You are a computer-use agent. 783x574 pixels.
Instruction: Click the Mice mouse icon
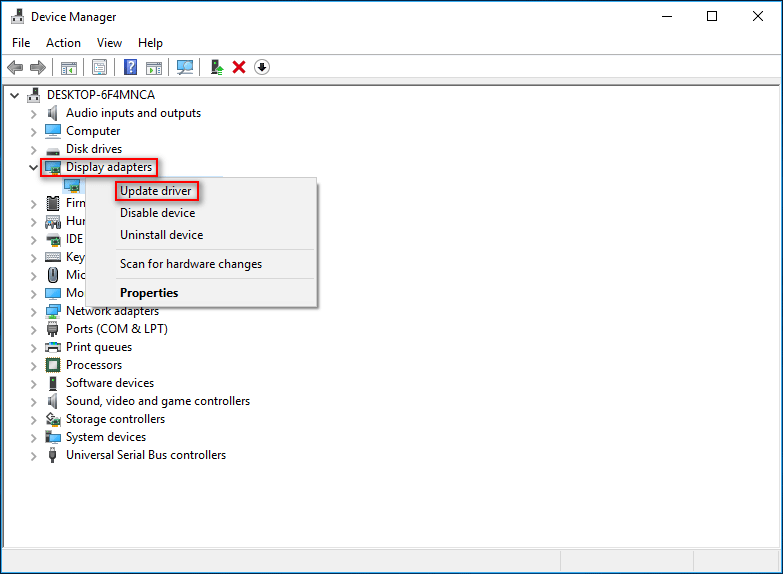pos(53,275)
